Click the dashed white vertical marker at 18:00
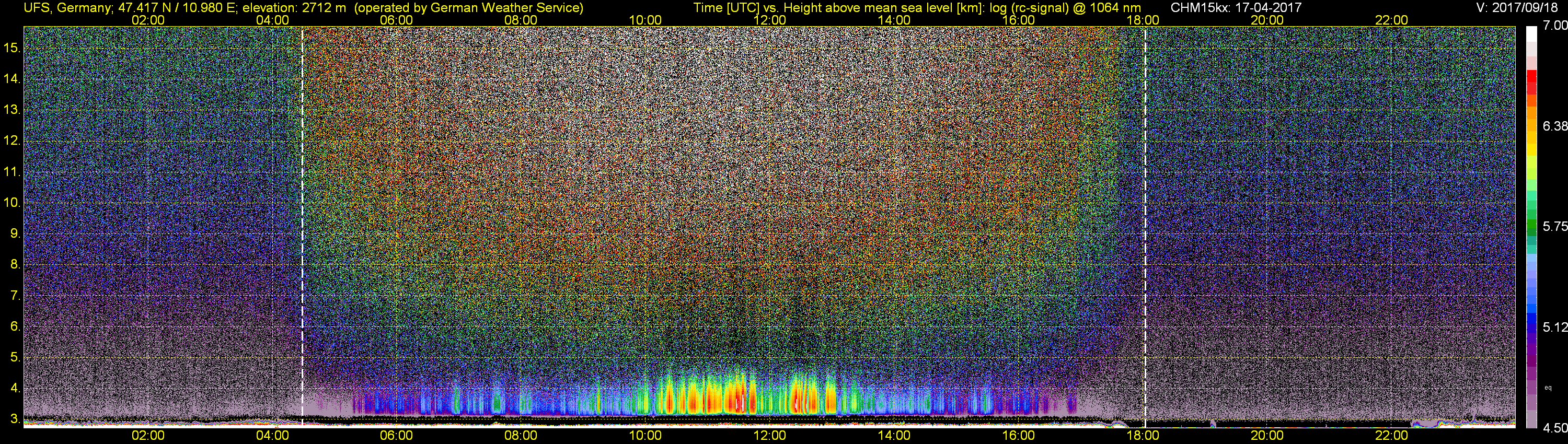Screen dimensions: 1568x444 point(1145,226)
